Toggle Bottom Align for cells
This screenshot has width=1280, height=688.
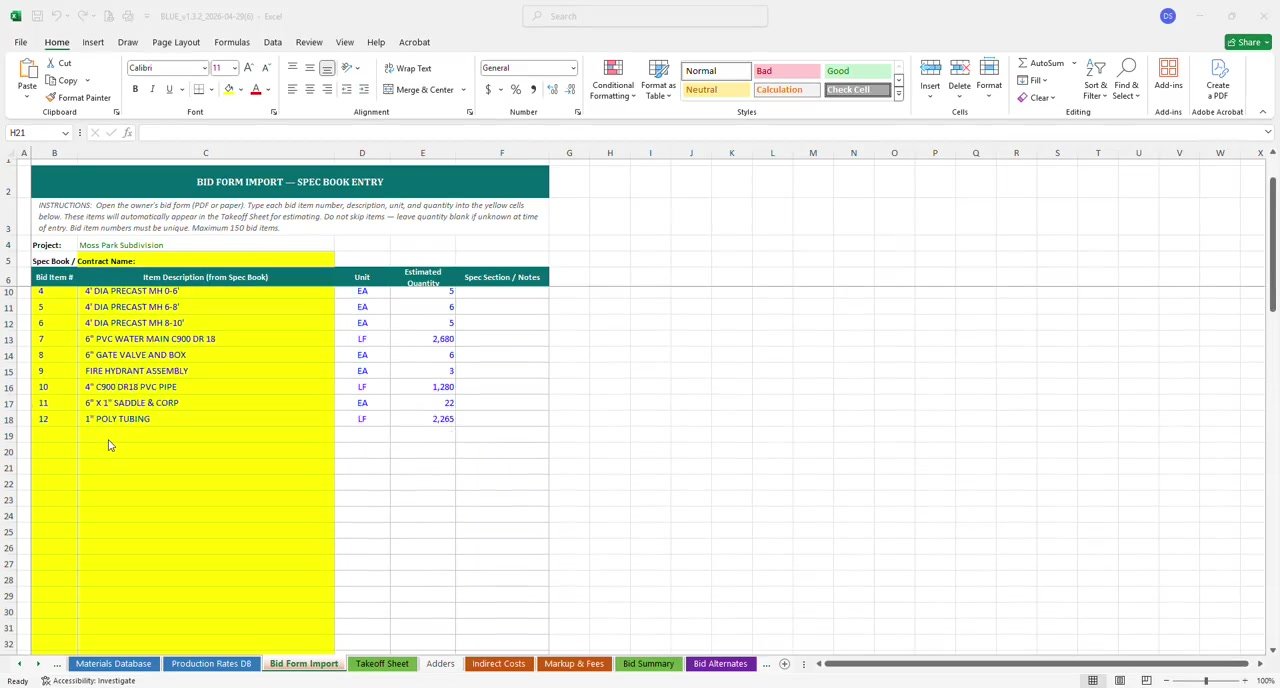coord(327,67)
